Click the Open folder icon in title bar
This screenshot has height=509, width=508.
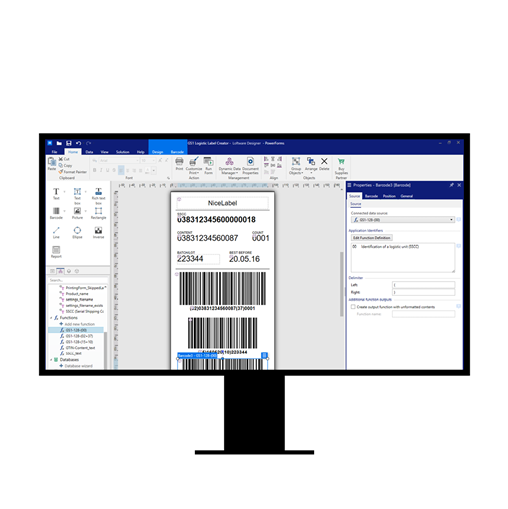point(59,143)
